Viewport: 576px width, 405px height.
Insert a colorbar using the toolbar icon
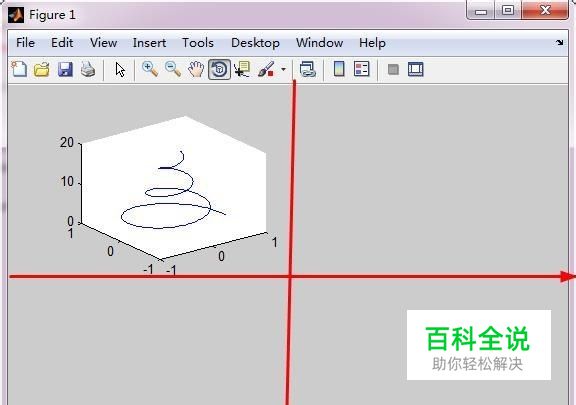point(339,69)
